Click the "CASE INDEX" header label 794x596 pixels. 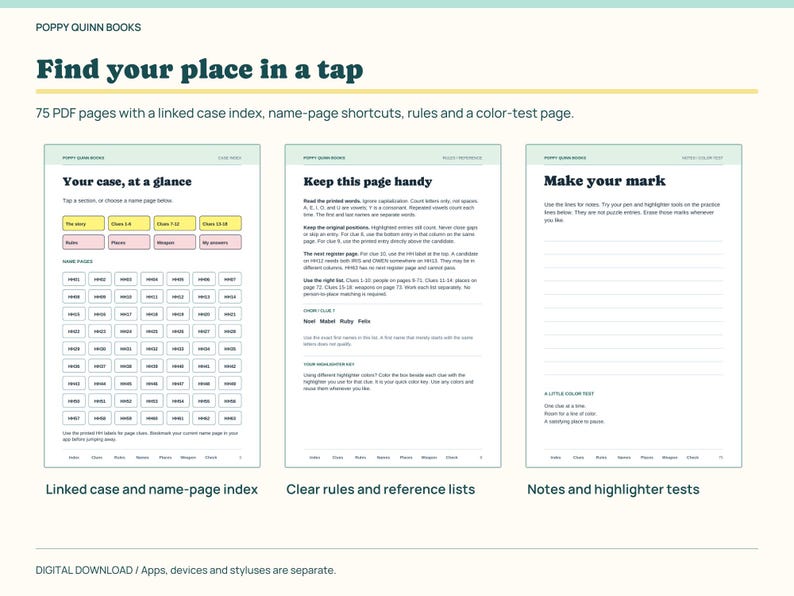[x=229, y=158]
